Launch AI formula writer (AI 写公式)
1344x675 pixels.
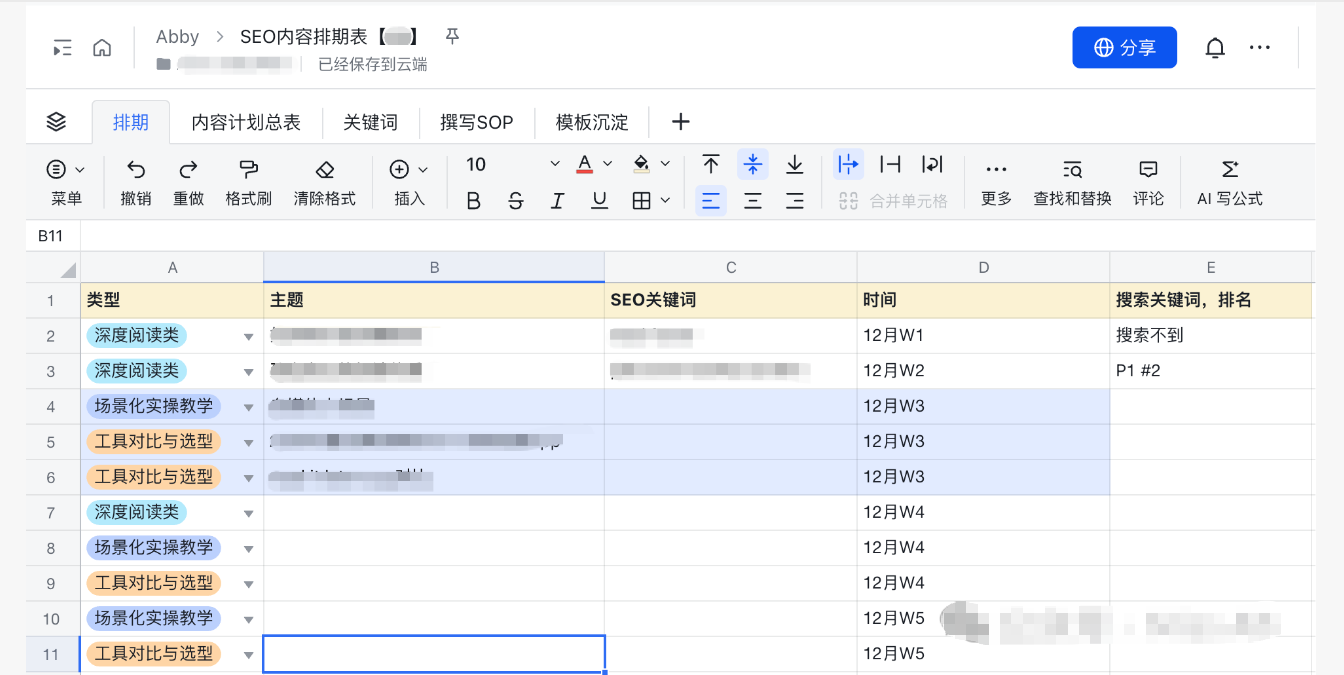1230,180
